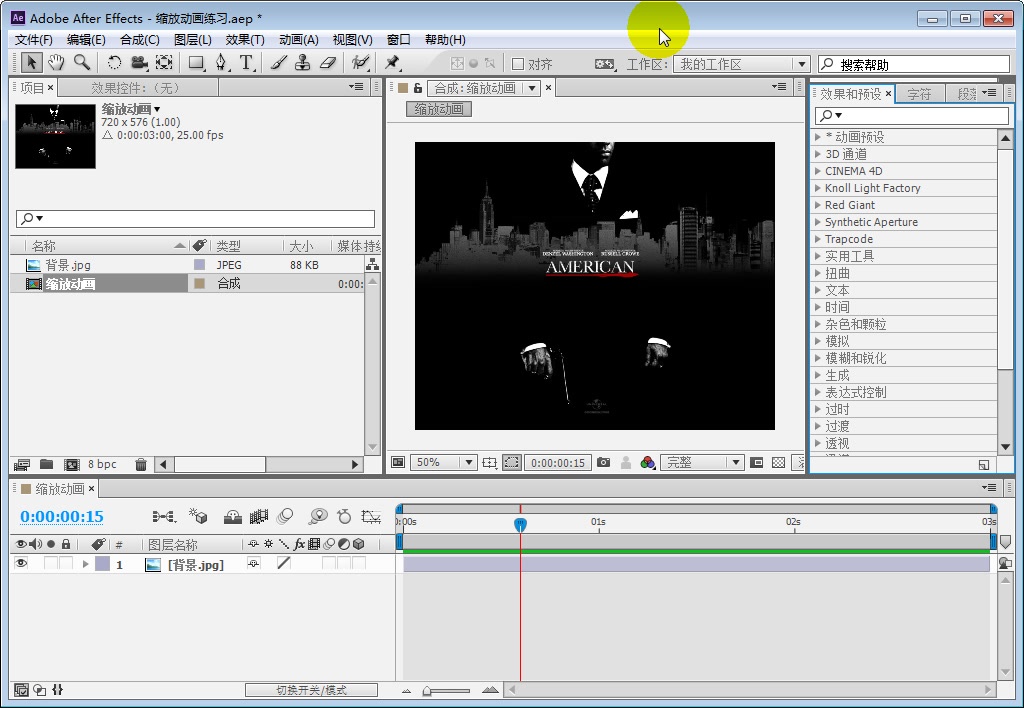Click the snapshot camera icon in viewer
This screenshot has height=708, width=1024.
coord(603,462)
